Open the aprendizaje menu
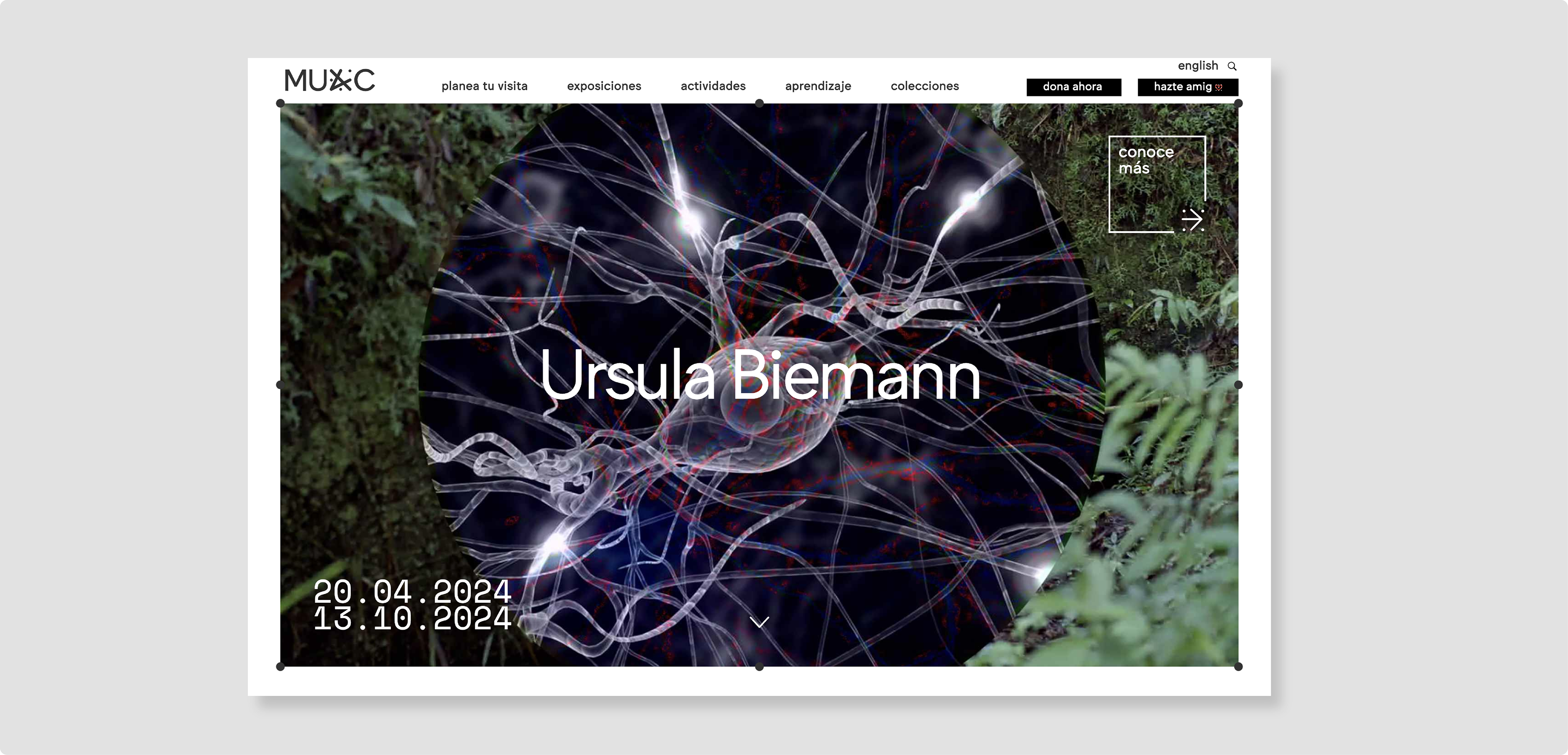This screenshot has height=755, width=1568. (x=818, y=86)
